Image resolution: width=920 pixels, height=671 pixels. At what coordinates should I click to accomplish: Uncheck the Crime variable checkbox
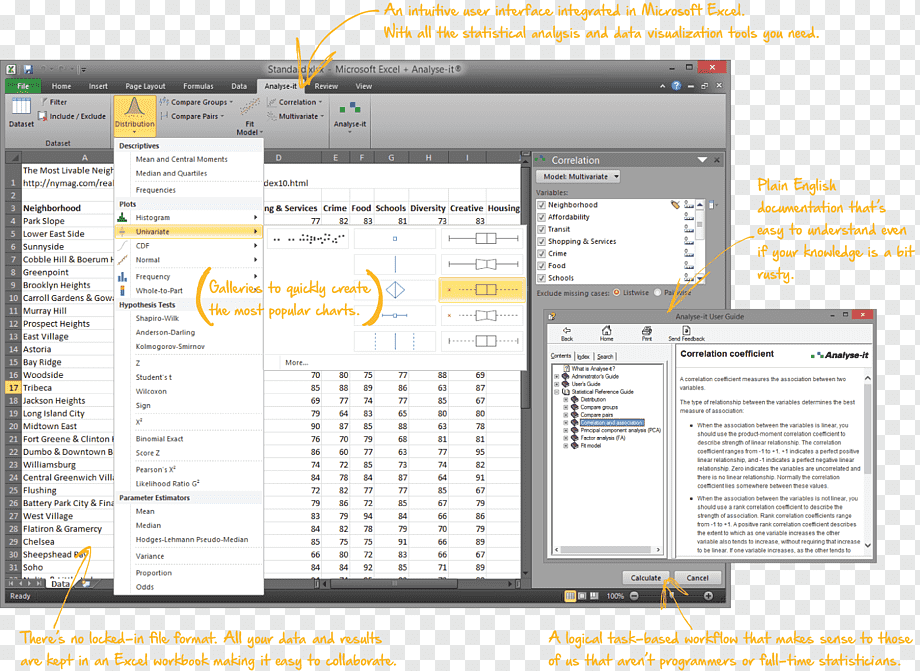click(x=542, y=253)
